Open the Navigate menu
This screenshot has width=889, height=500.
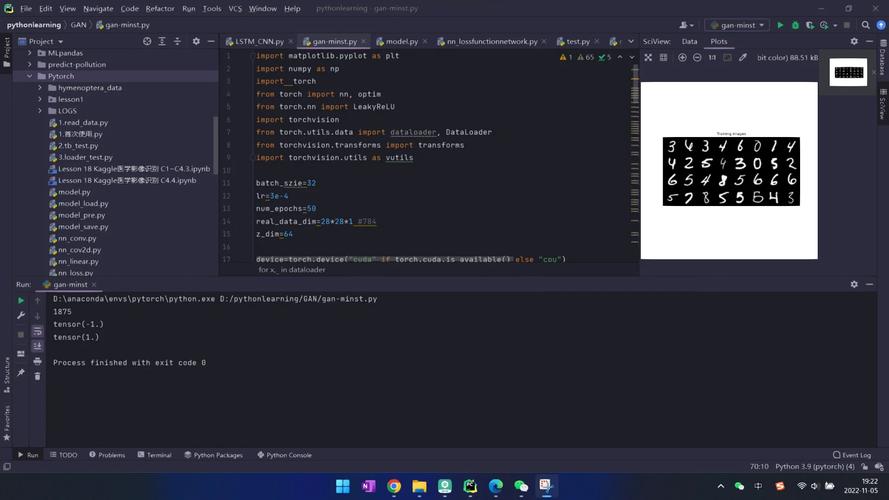pyautogui.click(x=98, y=9)
